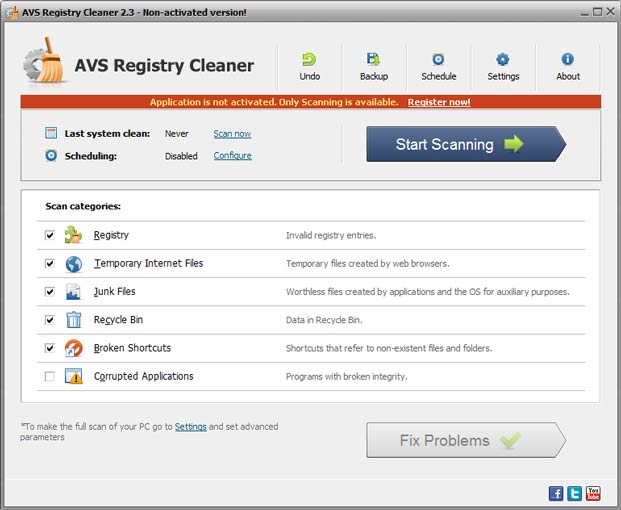Click the Temporary Internet Files globe icon
This screenshot has width=621, height=510.
[74, 264]
